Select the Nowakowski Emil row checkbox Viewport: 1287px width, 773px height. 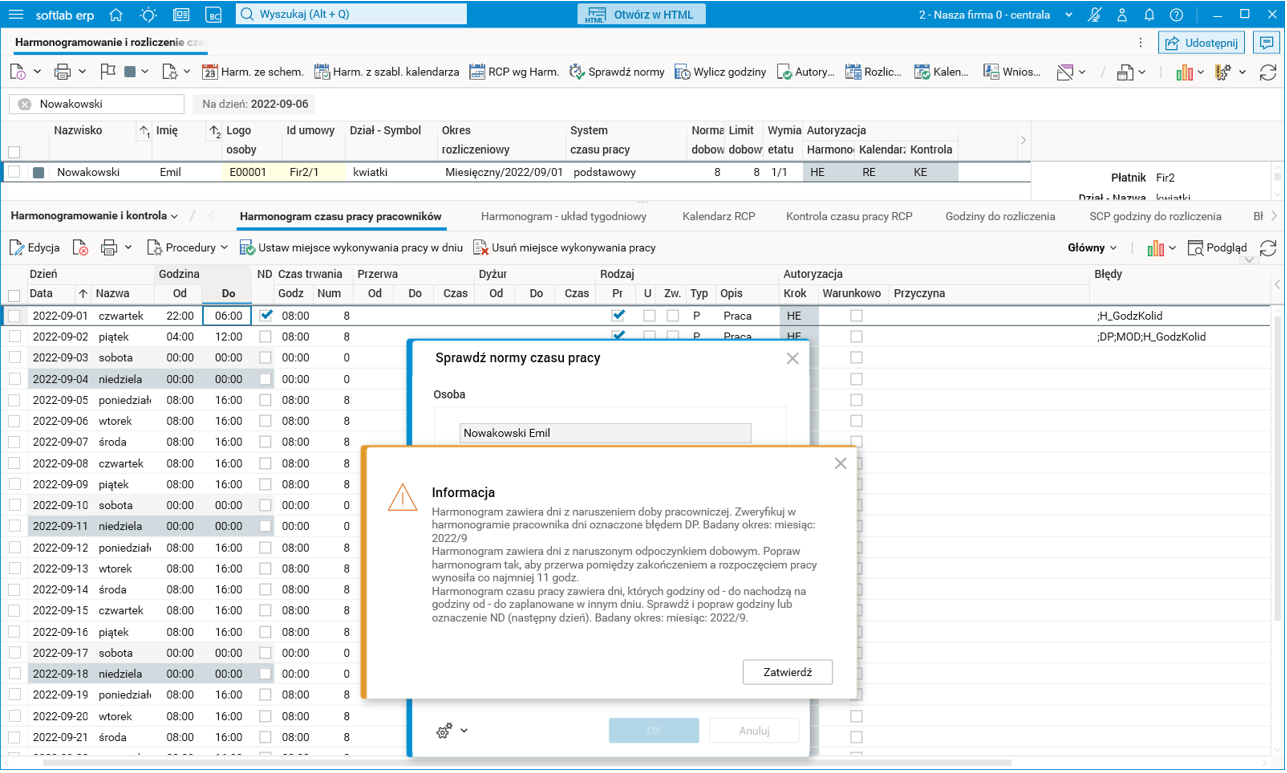pyautogui.click(x=14, y=172)
